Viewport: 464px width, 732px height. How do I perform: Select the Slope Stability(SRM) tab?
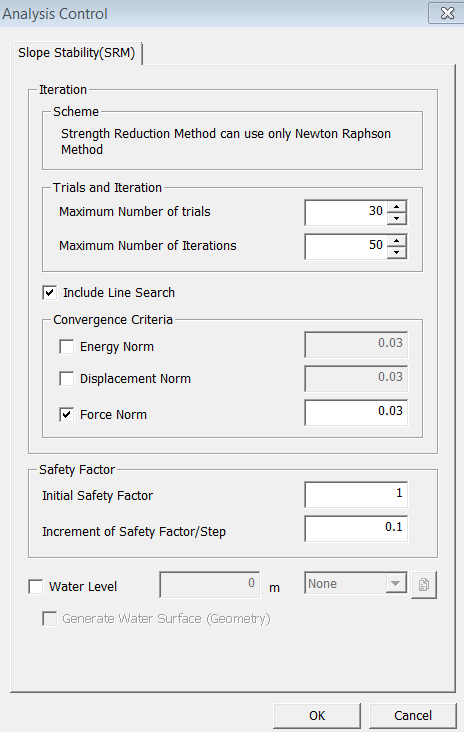[77, 53]
